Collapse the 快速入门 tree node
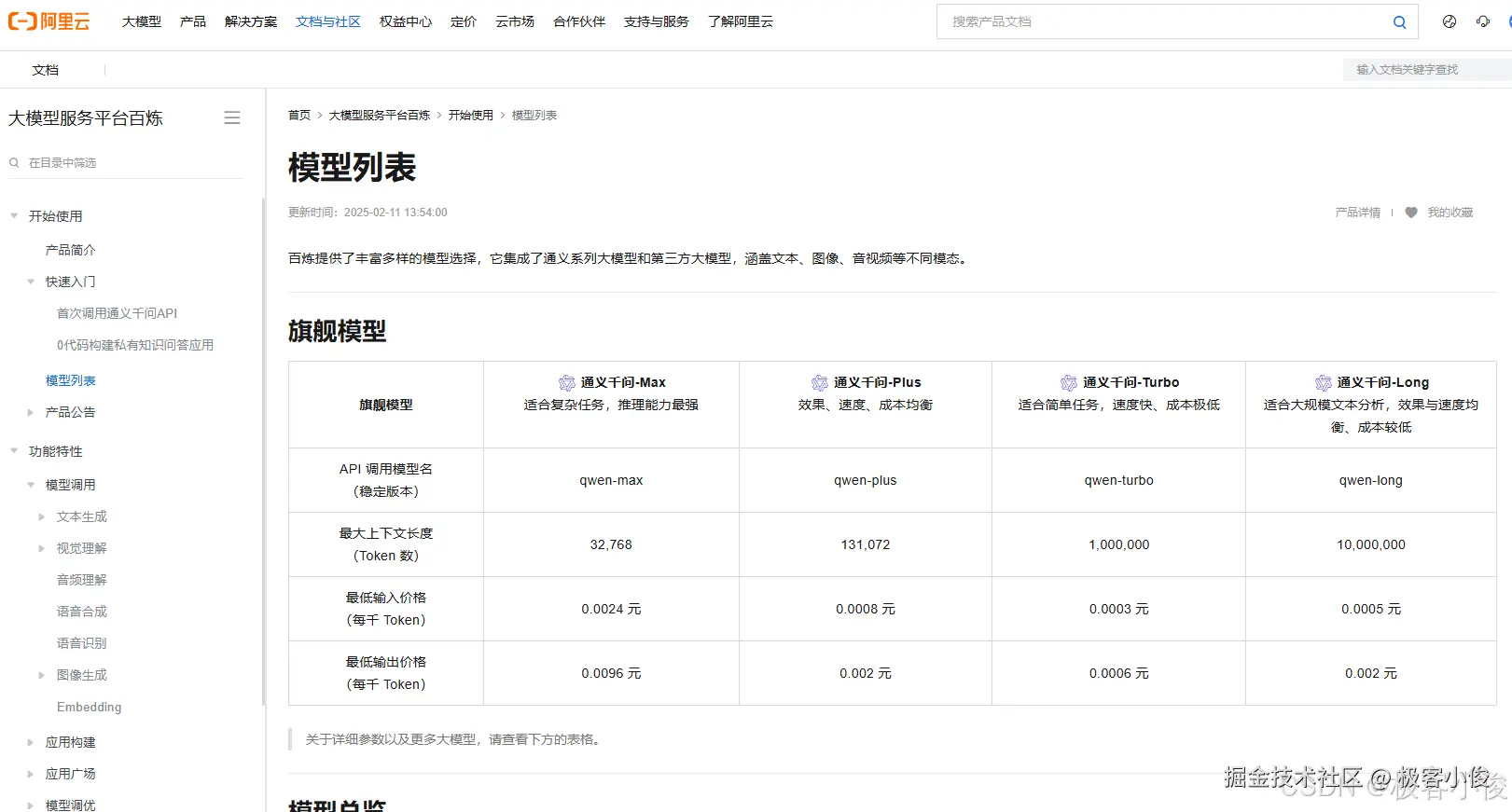This screenshot has width=1512, height=812. [x=31, y=281]
